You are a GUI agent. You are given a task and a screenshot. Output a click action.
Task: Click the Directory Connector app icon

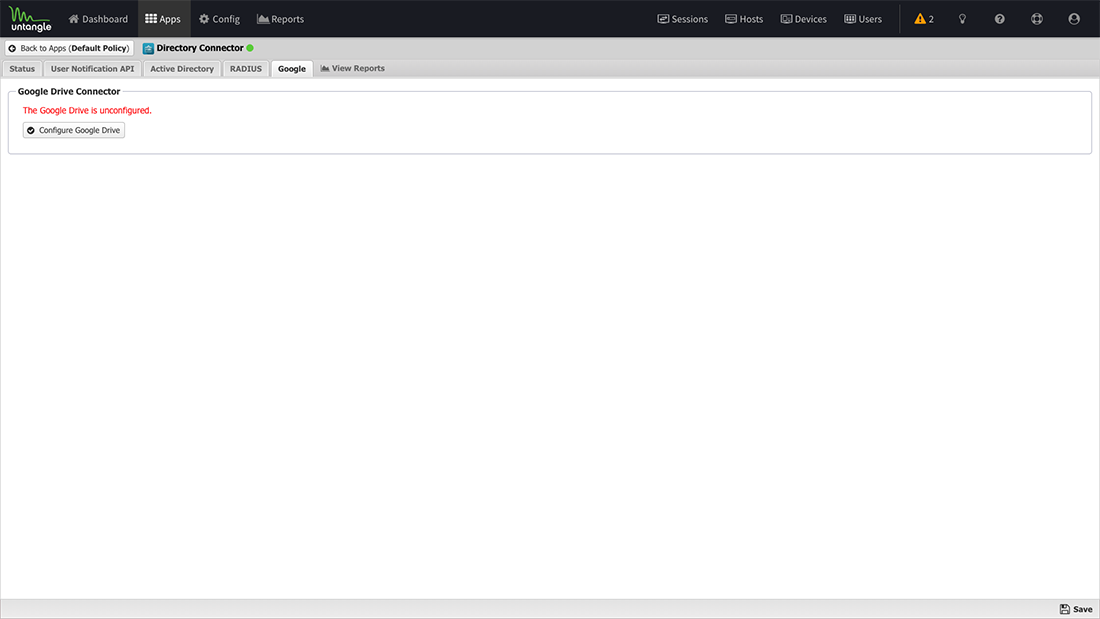[148, 48]
